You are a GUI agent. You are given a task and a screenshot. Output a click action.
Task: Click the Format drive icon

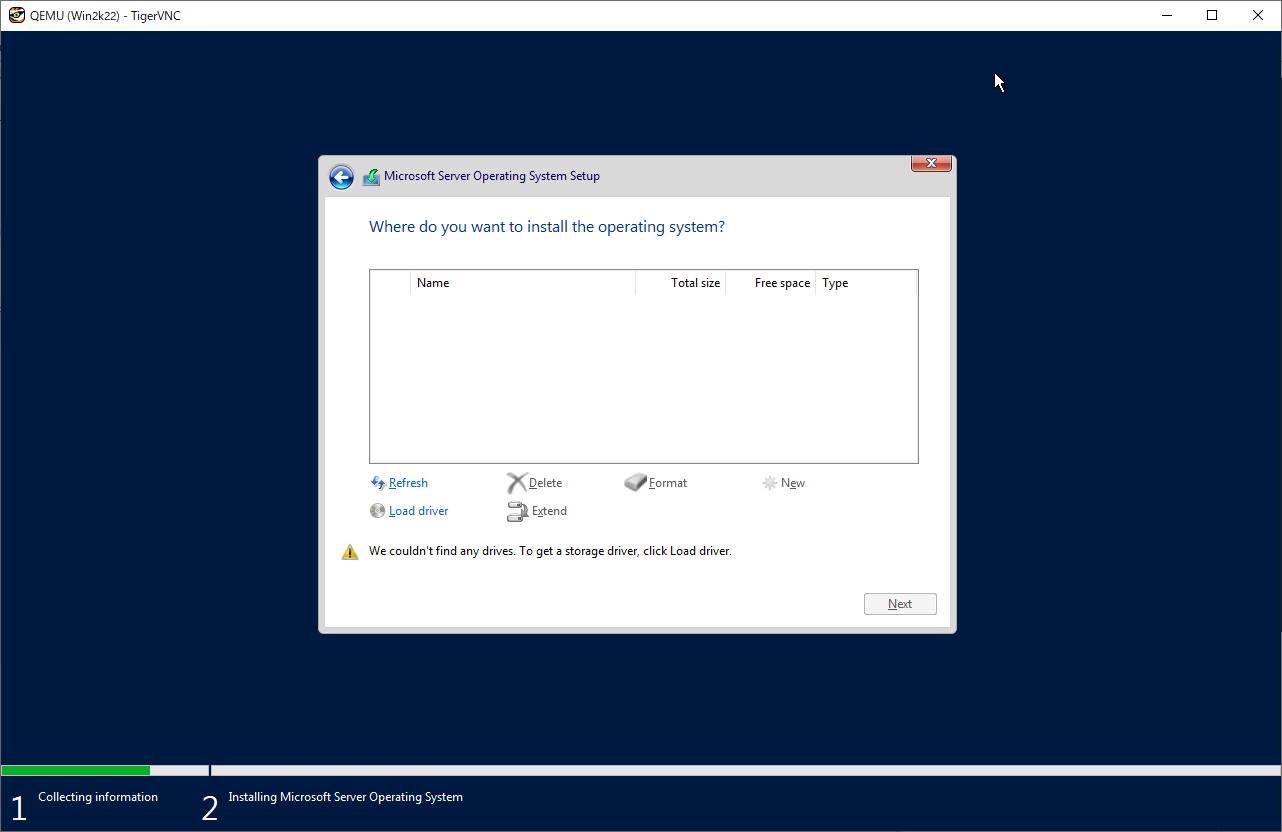coord(636,483)
